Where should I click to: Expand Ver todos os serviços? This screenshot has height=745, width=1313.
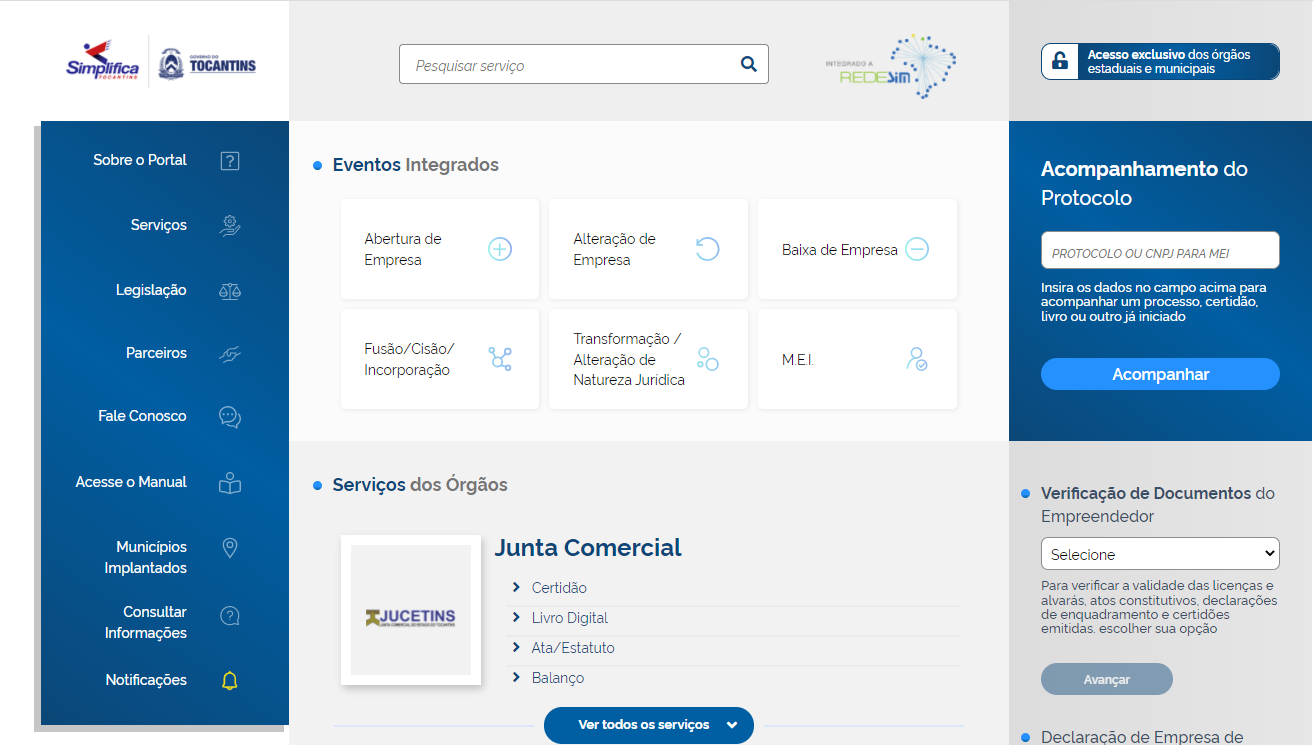pos(648,725)
